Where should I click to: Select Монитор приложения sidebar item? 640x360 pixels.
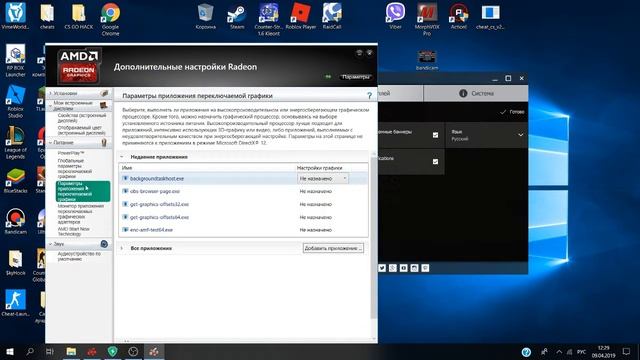click(81, 214)
